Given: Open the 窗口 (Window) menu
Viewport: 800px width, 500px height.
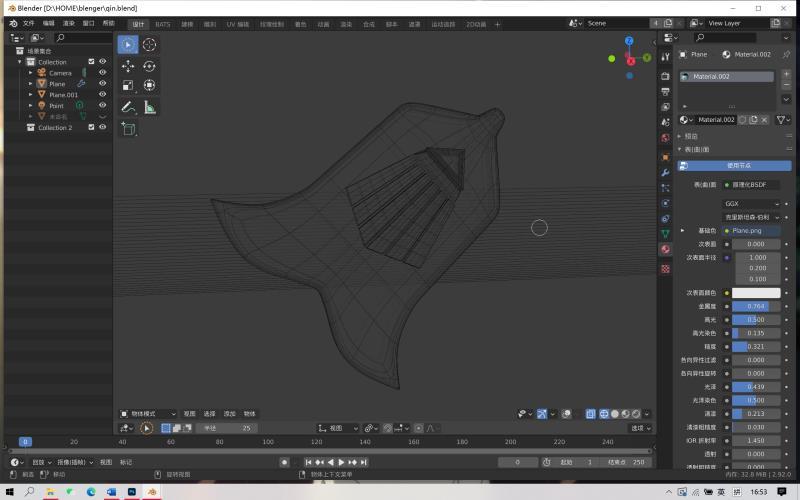Looking at the screenshot, I should (x=89, y=23).
